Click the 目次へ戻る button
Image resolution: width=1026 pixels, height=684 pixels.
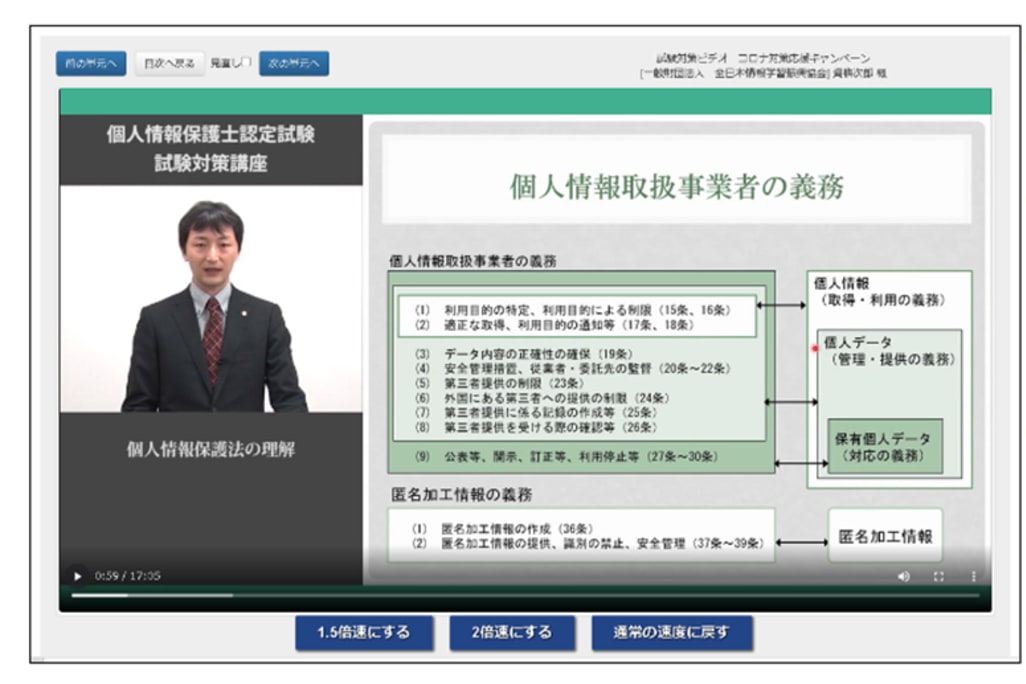pos(169,63)
